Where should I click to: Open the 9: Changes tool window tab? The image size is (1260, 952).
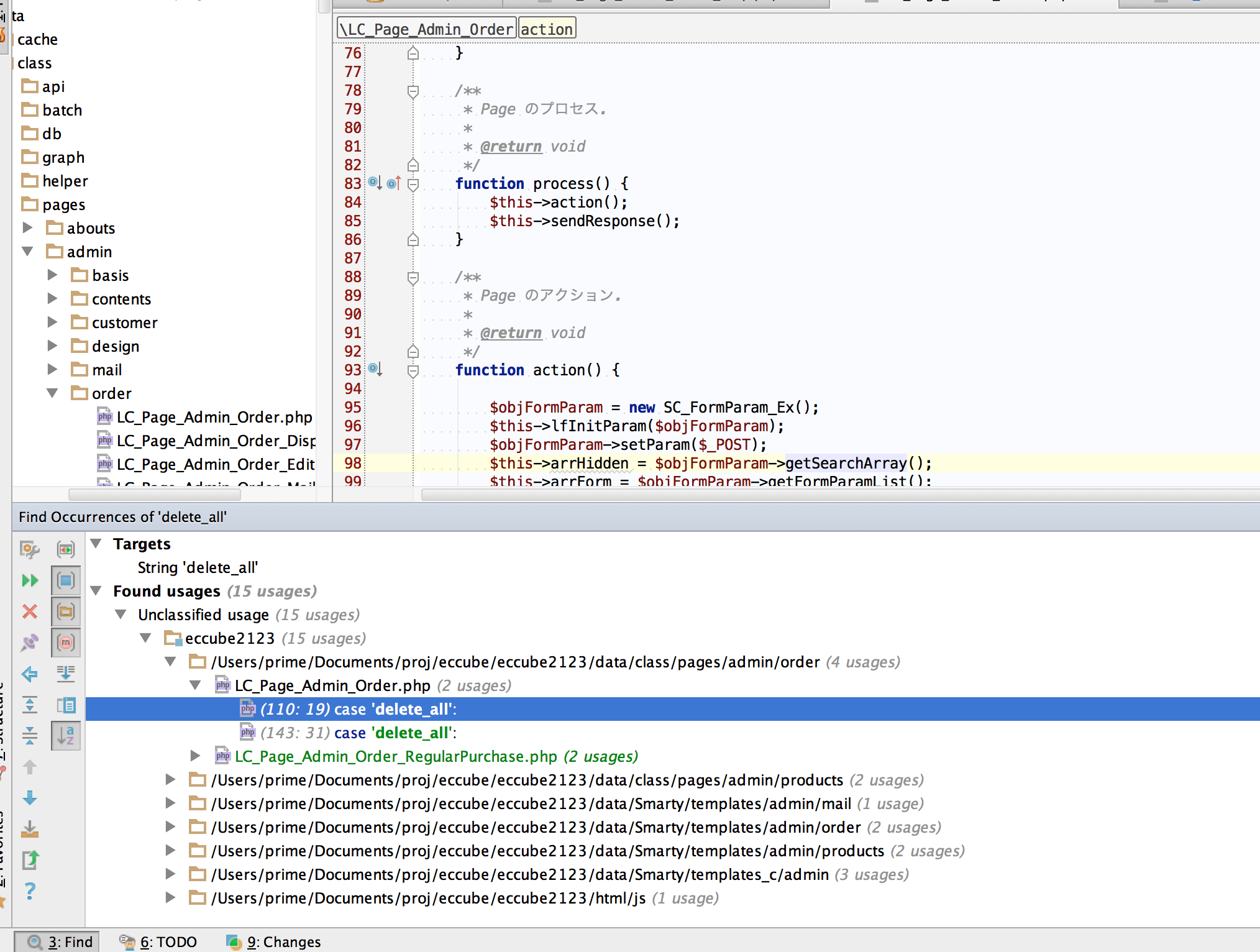tap(274, 941)
